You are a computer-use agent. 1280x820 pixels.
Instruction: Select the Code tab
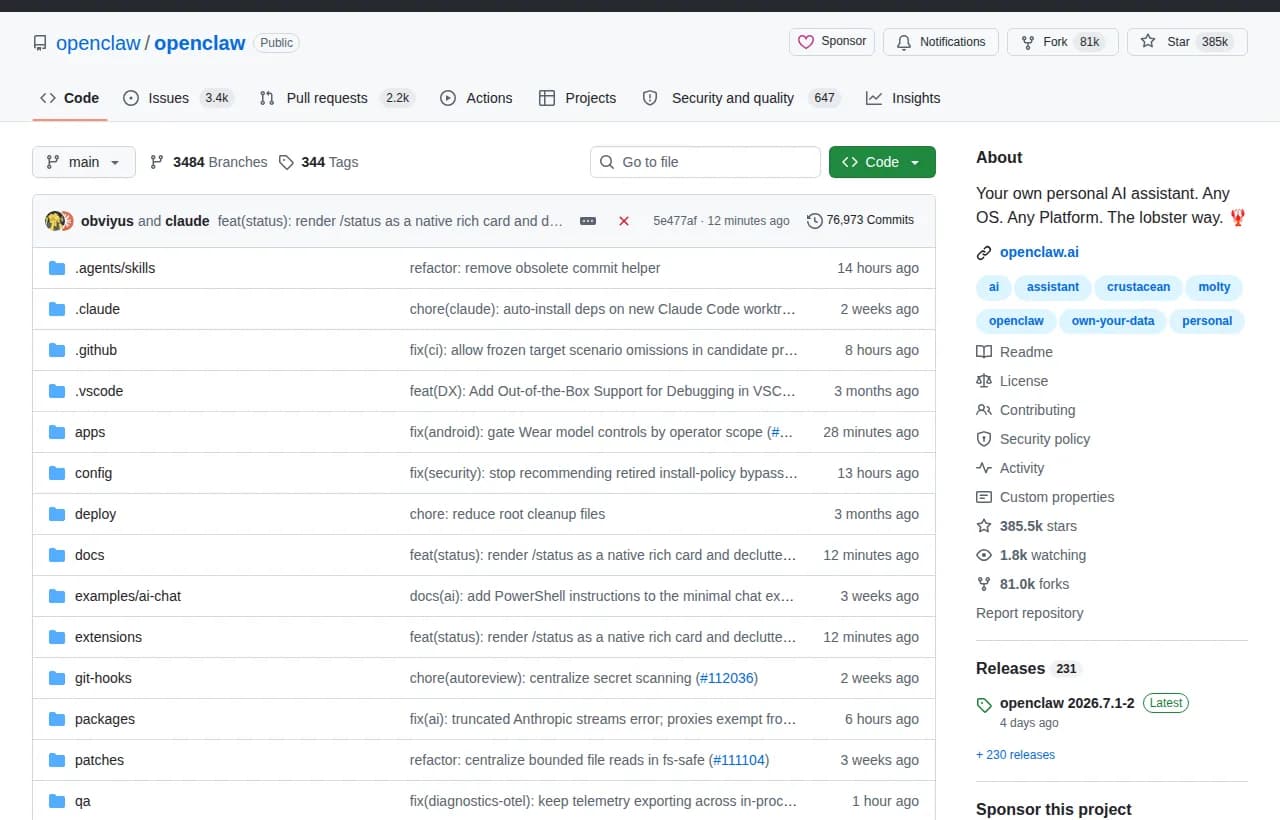69,98
